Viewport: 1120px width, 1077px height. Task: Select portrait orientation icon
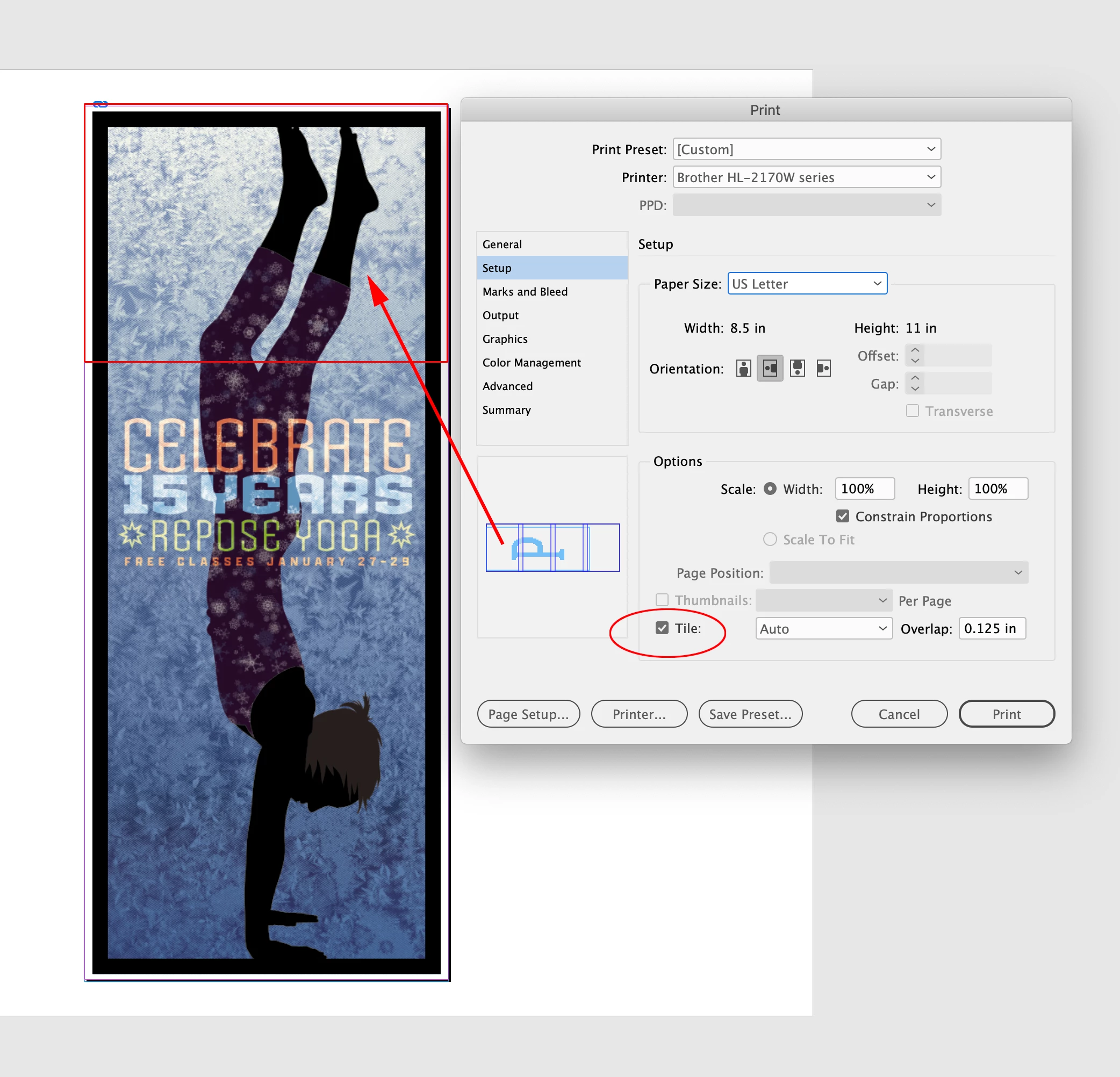point(743,369)
